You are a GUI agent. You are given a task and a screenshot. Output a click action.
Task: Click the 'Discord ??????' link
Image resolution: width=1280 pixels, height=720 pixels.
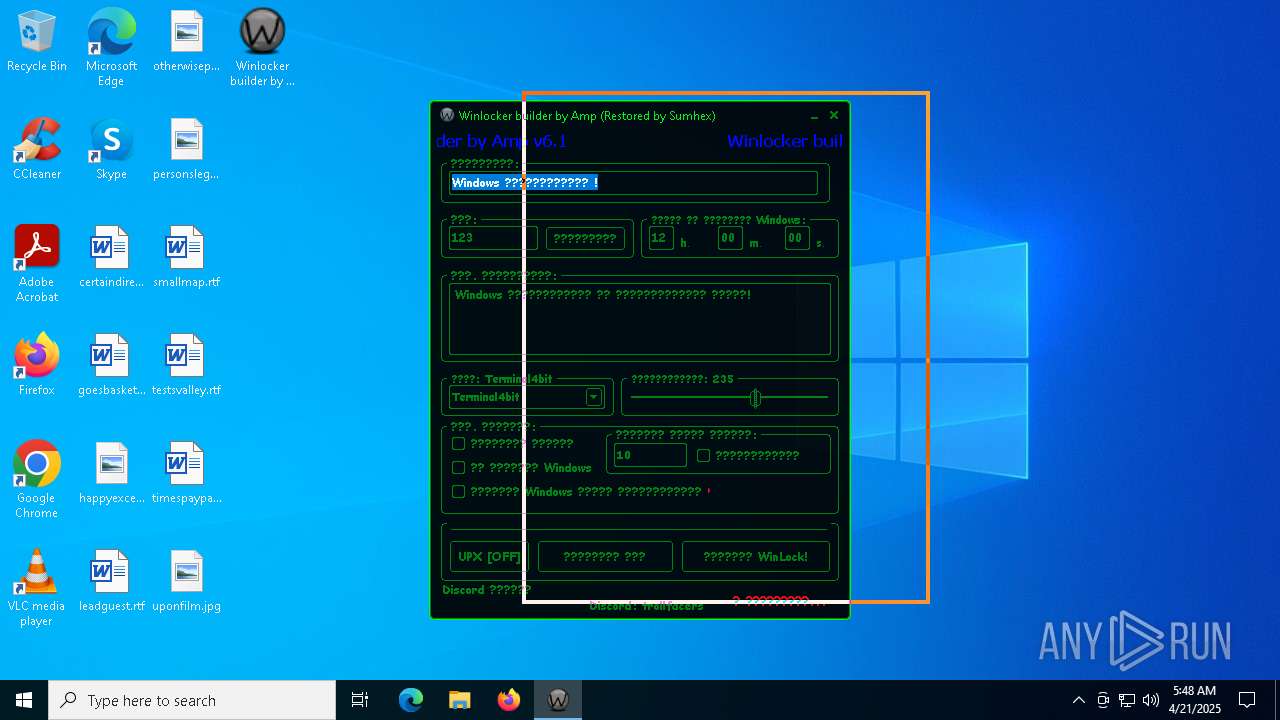486,590
